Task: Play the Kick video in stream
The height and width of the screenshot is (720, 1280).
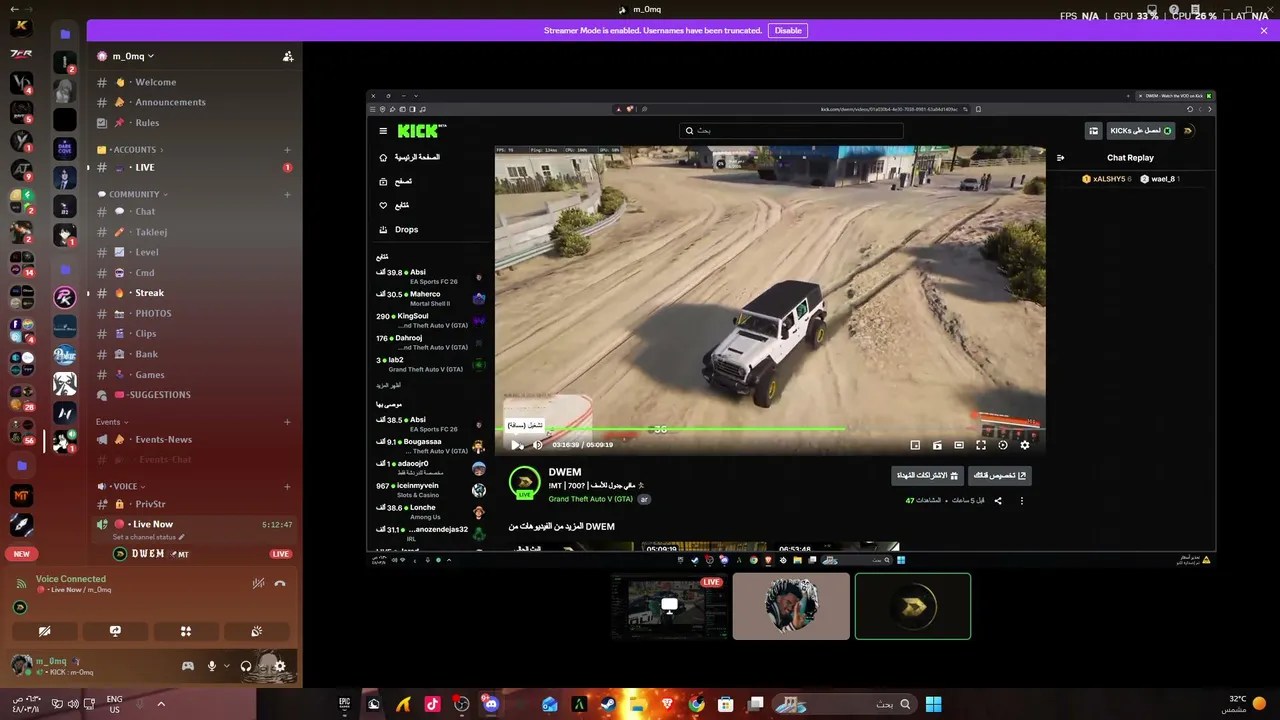Action: [517, 445]
